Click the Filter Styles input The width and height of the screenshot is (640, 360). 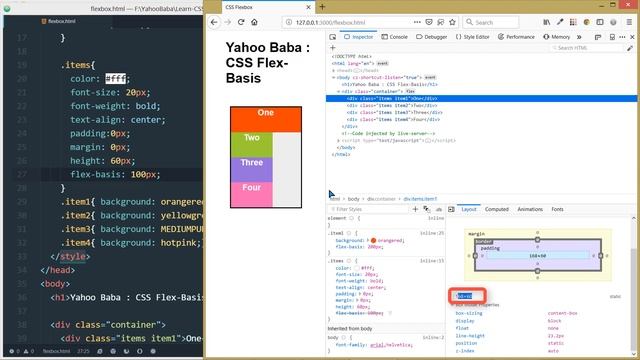coord(369,209)
